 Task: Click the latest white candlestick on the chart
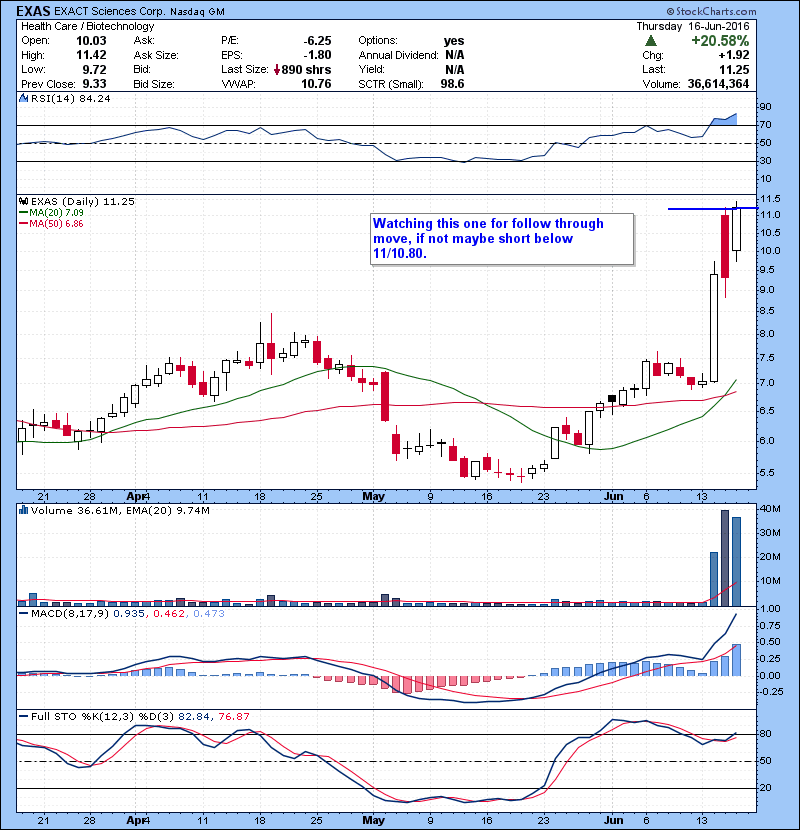pos(736,229)
